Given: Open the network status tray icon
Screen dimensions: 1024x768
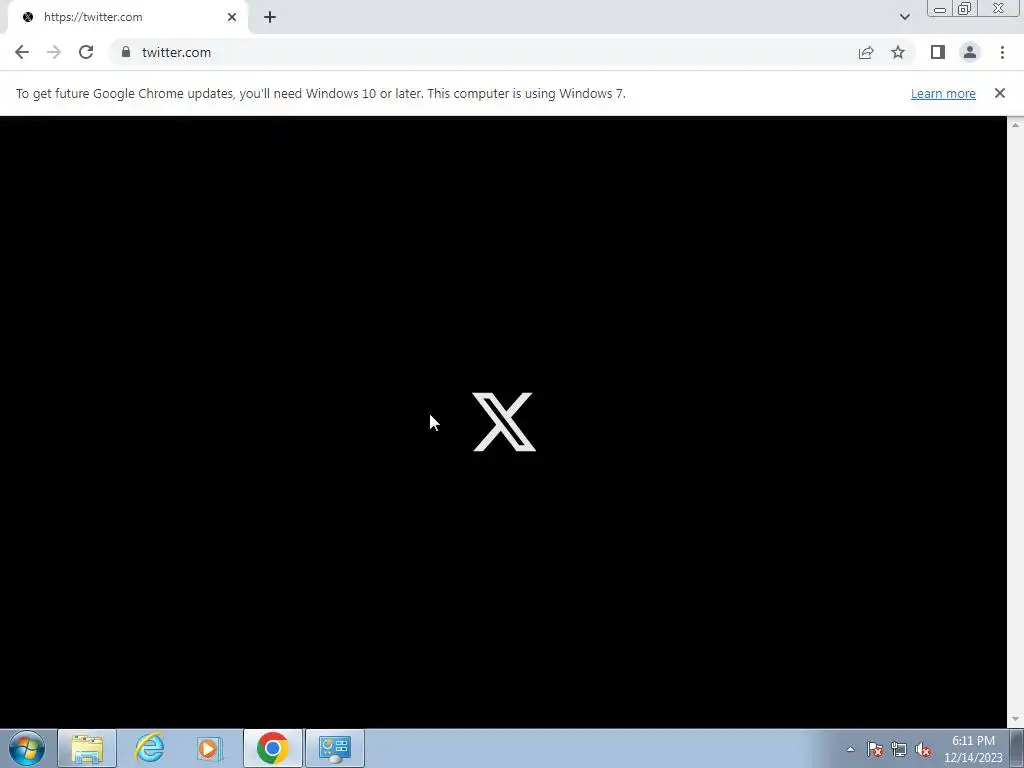Looking at the screenshot, I should (x=899, y=749).
